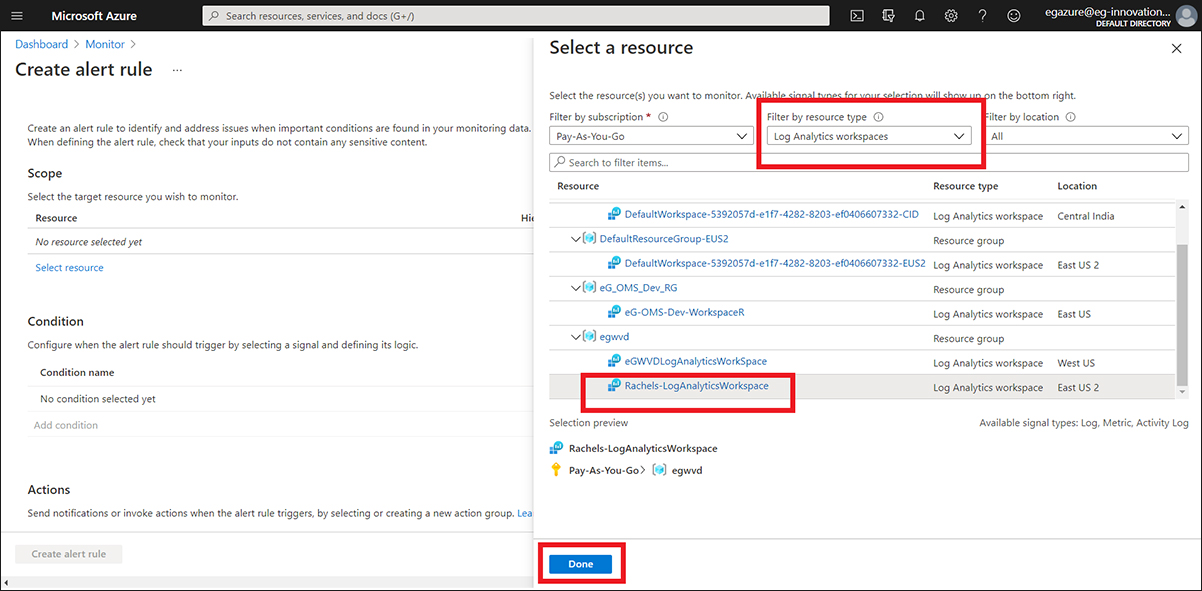
Task: Close the Select a resource panel
Action: pos(1175,48)
